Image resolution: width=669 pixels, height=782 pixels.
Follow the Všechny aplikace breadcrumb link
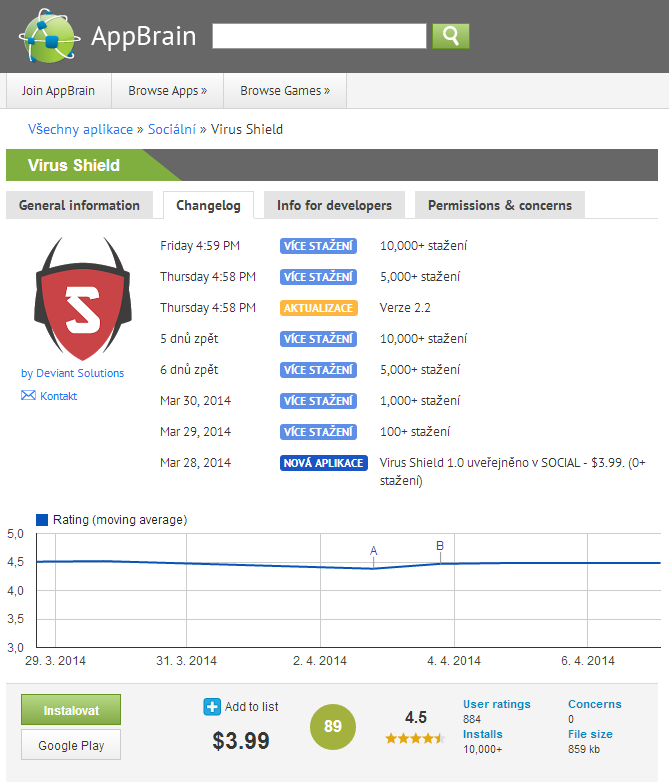pyautogui.click(x=80, y=129)
